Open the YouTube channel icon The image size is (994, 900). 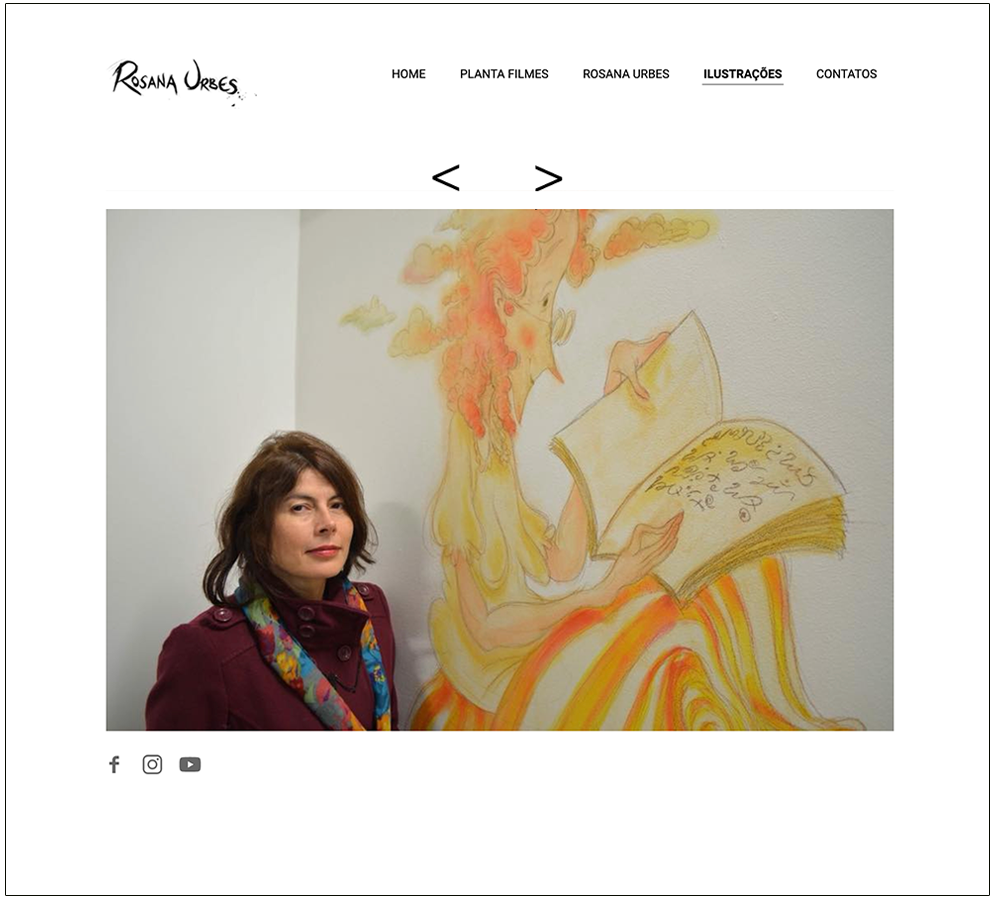pyautogui.click(x=190, y=764)
